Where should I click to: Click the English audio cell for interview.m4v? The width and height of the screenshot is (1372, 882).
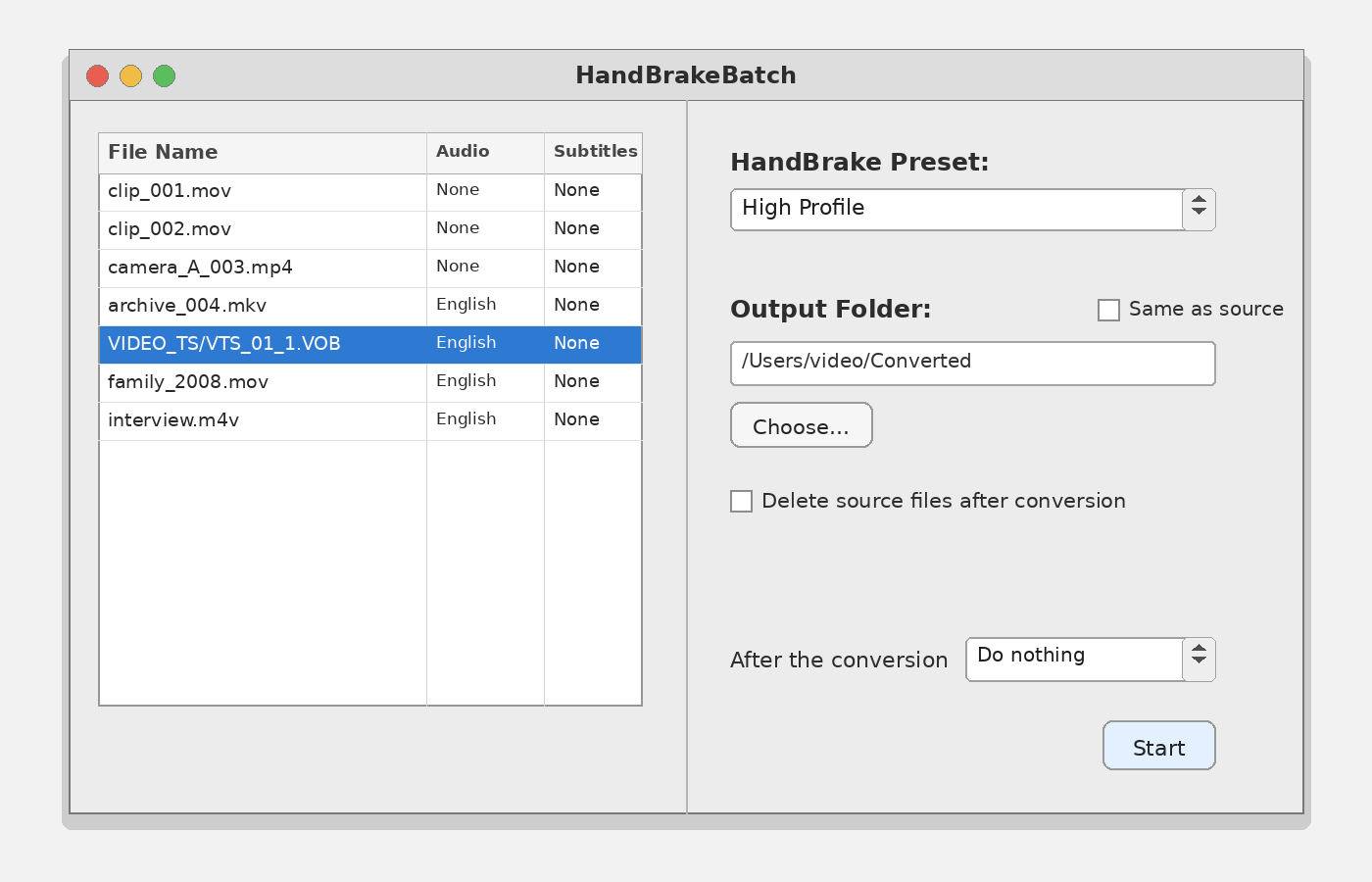pyautogui.click(x=485, y=421)
